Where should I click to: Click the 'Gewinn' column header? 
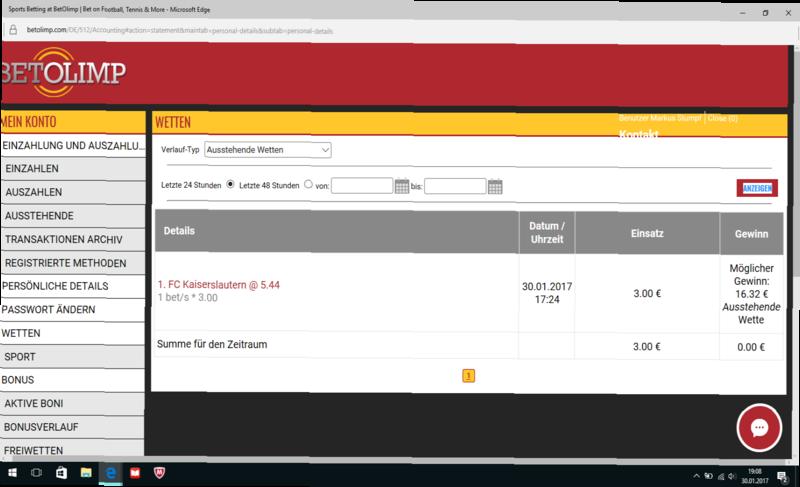click(751, 234)
